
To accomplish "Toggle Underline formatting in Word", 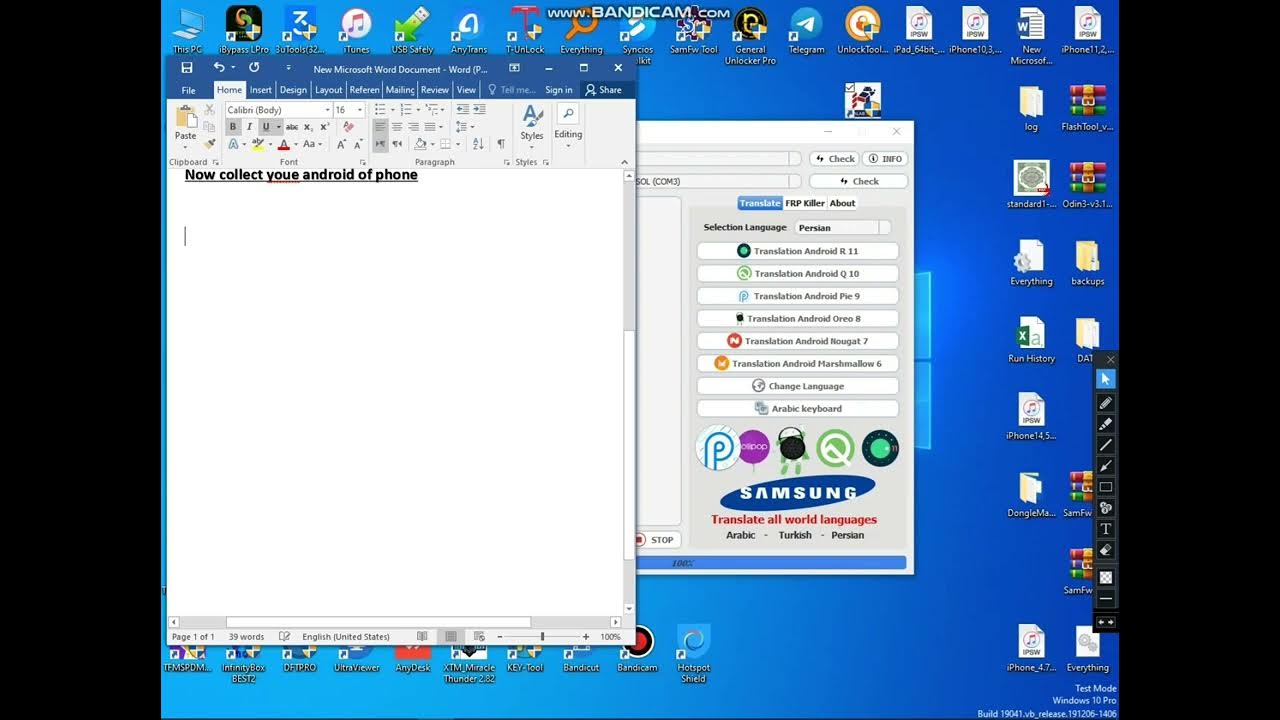I will point(266,127).
